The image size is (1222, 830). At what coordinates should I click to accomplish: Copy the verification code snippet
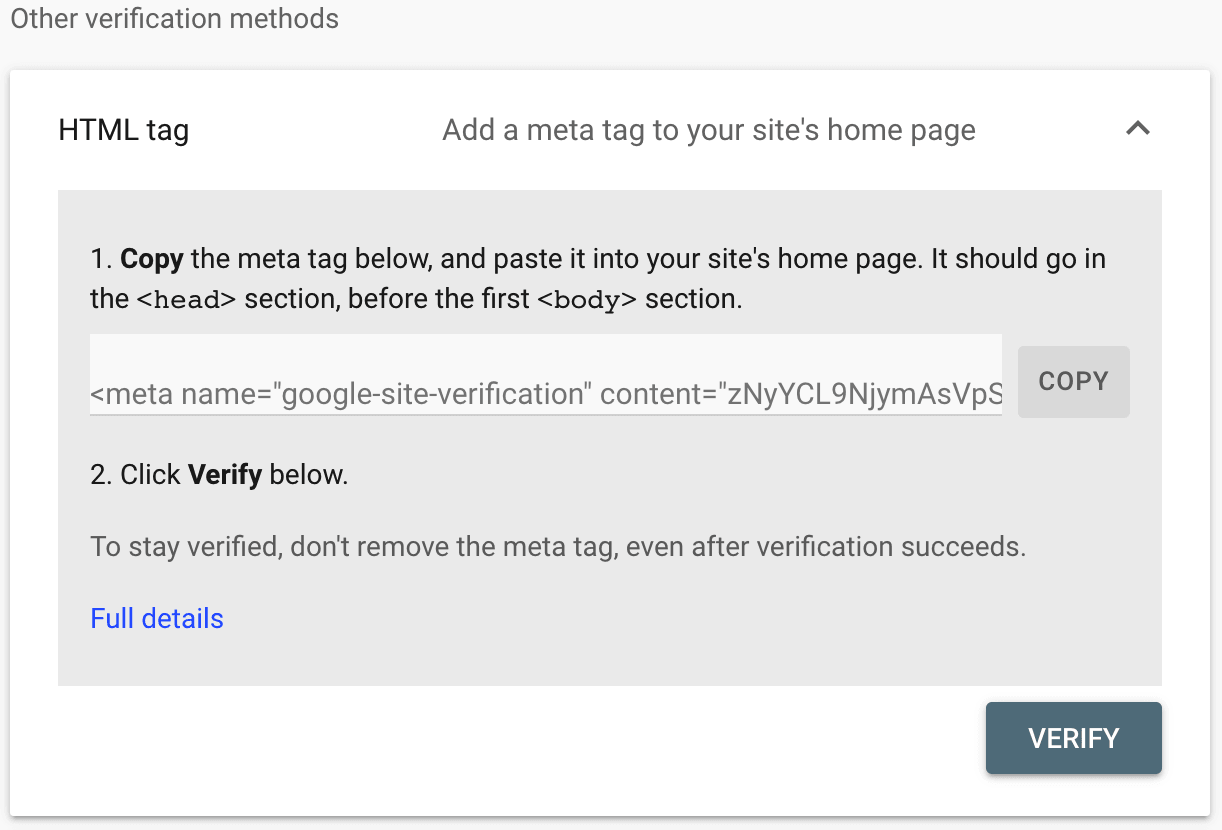pyautogui.click(x=1073, y=381)
